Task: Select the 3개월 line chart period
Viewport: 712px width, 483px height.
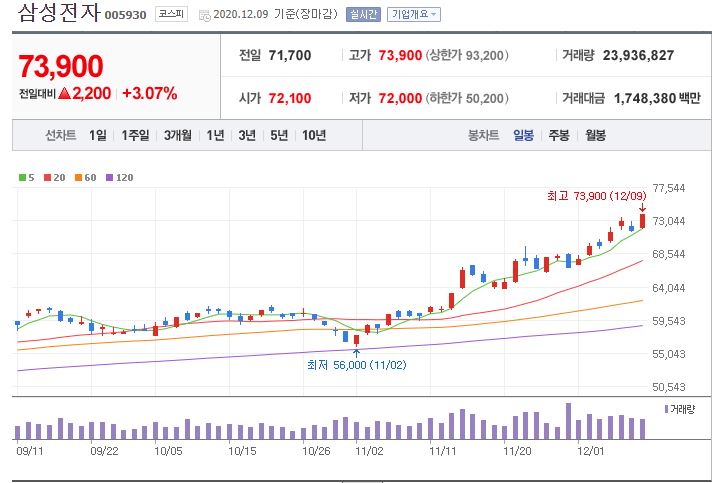Action: point(178,135)
